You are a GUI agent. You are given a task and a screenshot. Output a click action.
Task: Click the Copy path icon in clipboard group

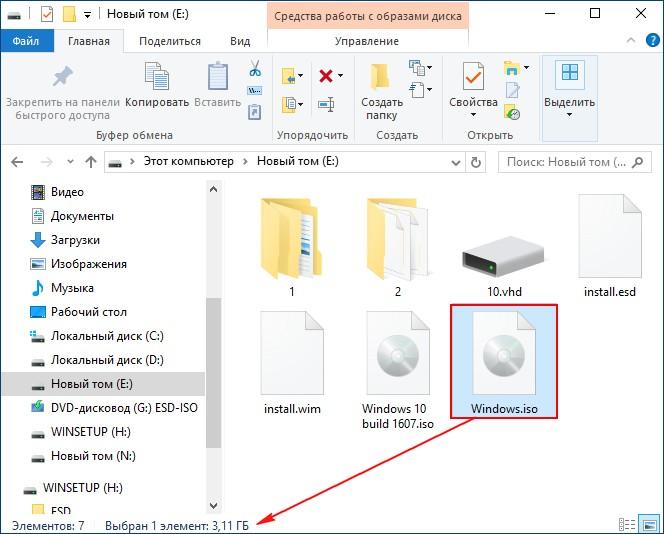click(x=255, y=90)
